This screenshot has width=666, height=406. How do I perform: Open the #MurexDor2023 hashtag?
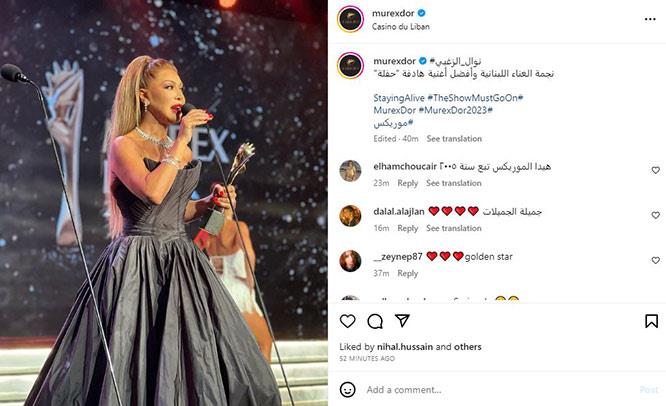(x=455, y=110)
